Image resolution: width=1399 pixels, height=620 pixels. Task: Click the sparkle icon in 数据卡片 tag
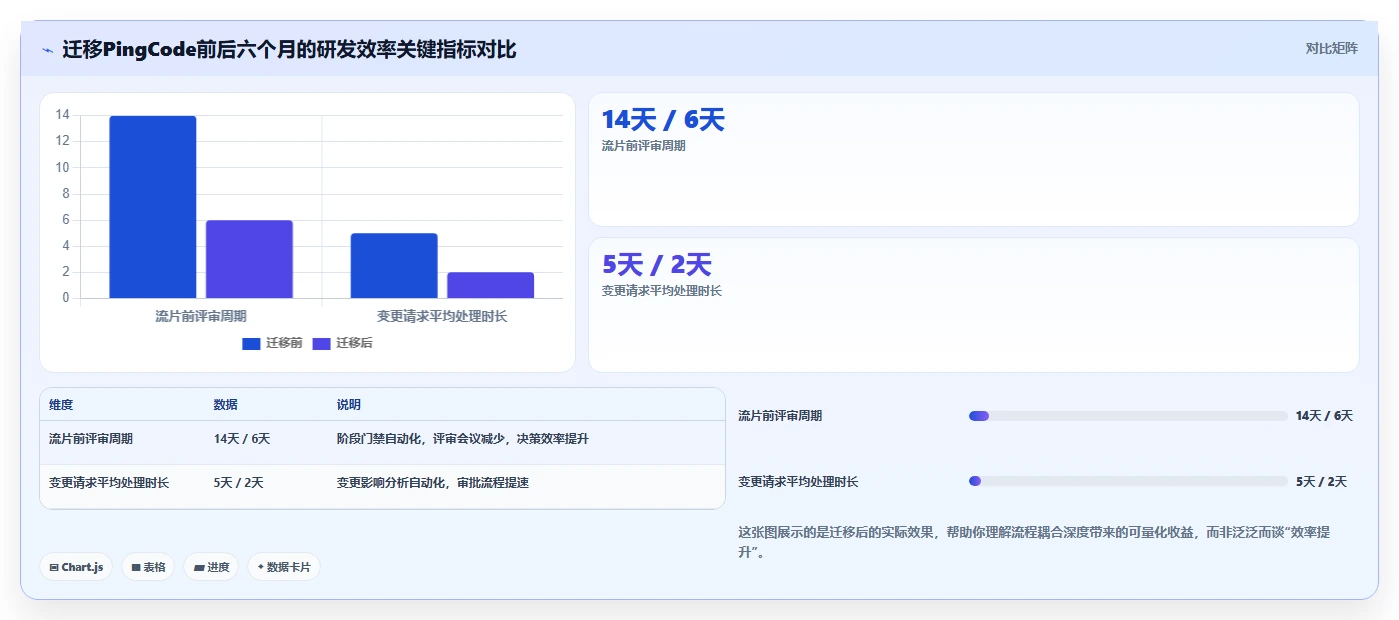[261, 567]
